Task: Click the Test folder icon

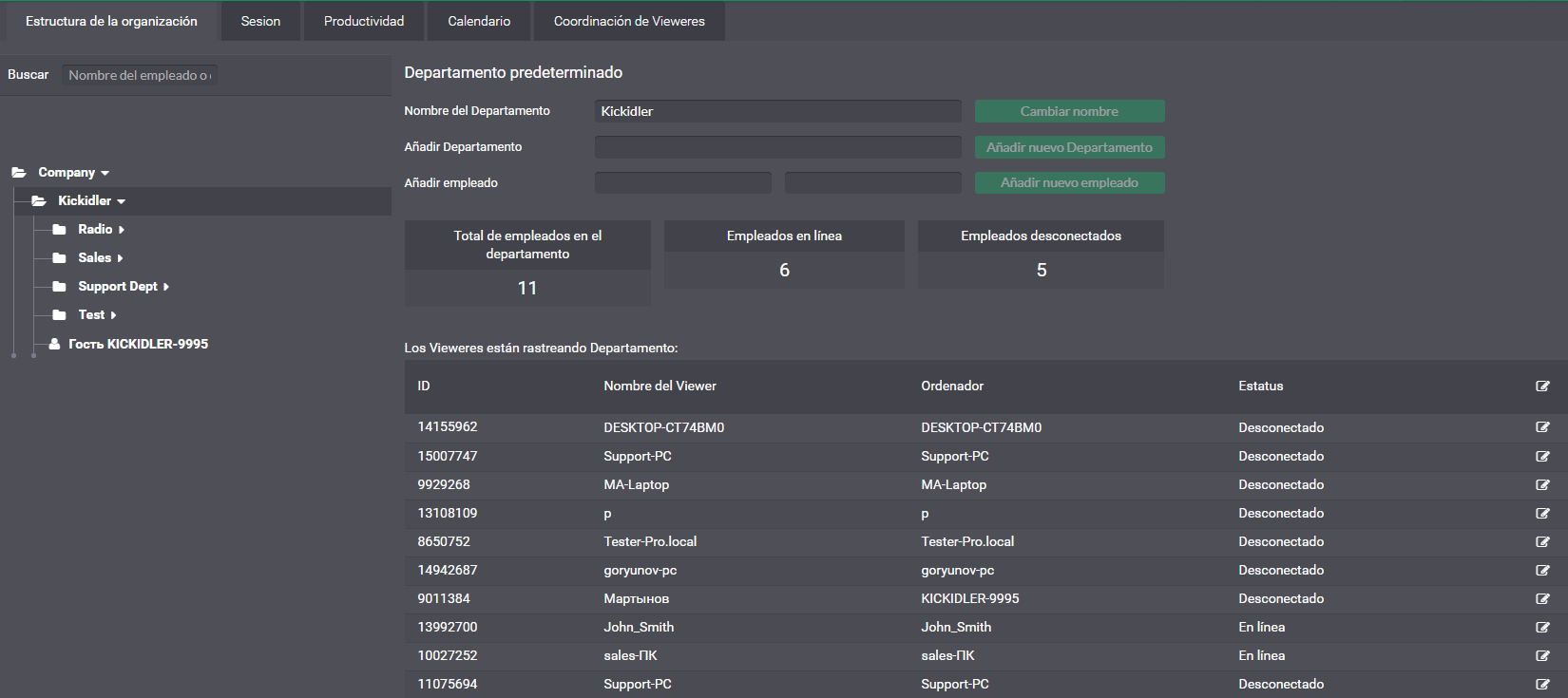Action: point(59,314)
